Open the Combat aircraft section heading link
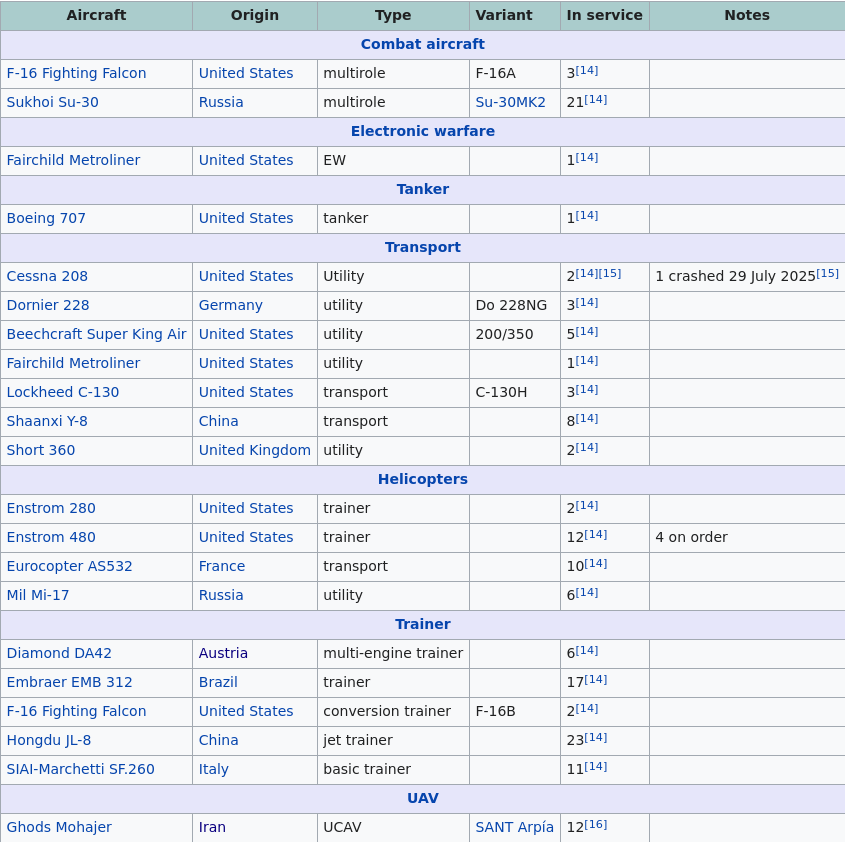 tap(422, 44)
